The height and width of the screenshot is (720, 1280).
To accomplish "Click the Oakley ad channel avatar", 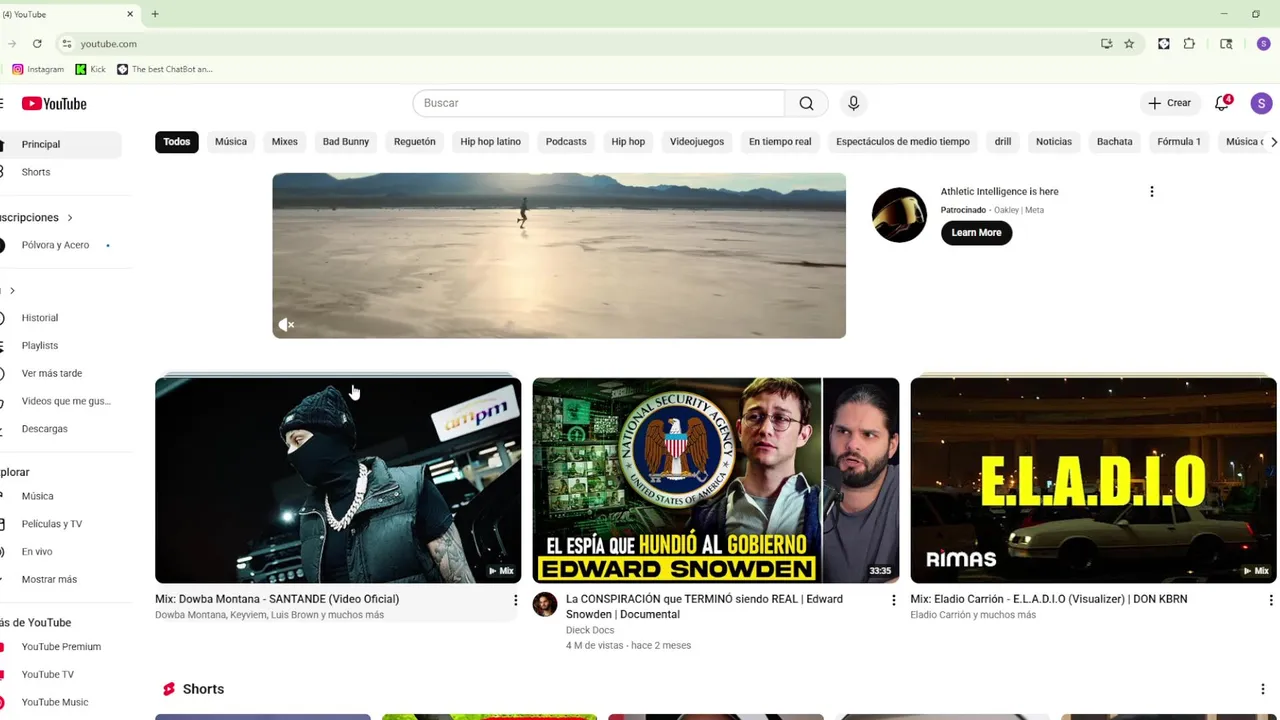I will click(x=899, y=215).
